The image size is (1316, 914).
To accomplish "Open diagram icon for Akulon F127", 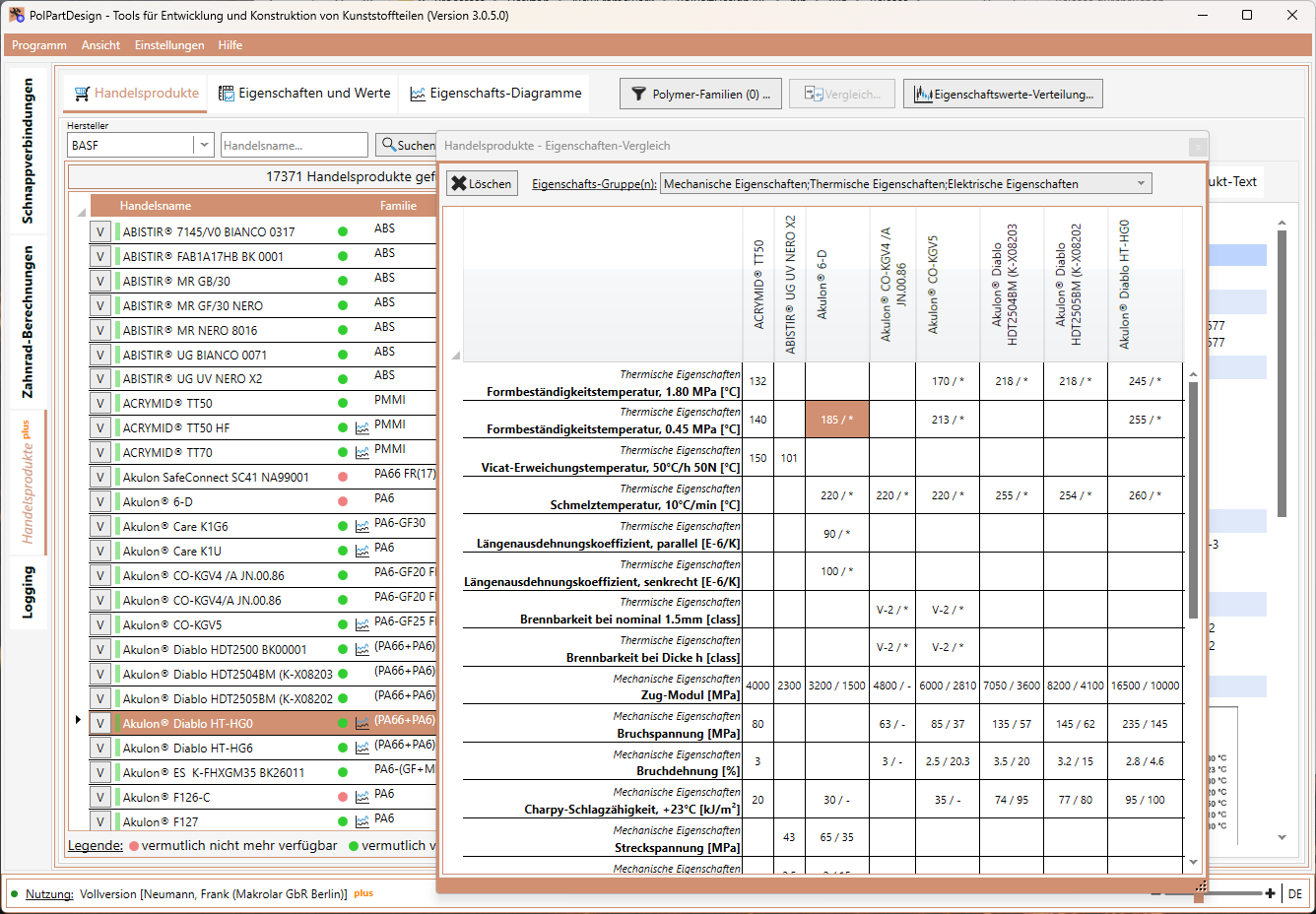I will coord(362,821).
